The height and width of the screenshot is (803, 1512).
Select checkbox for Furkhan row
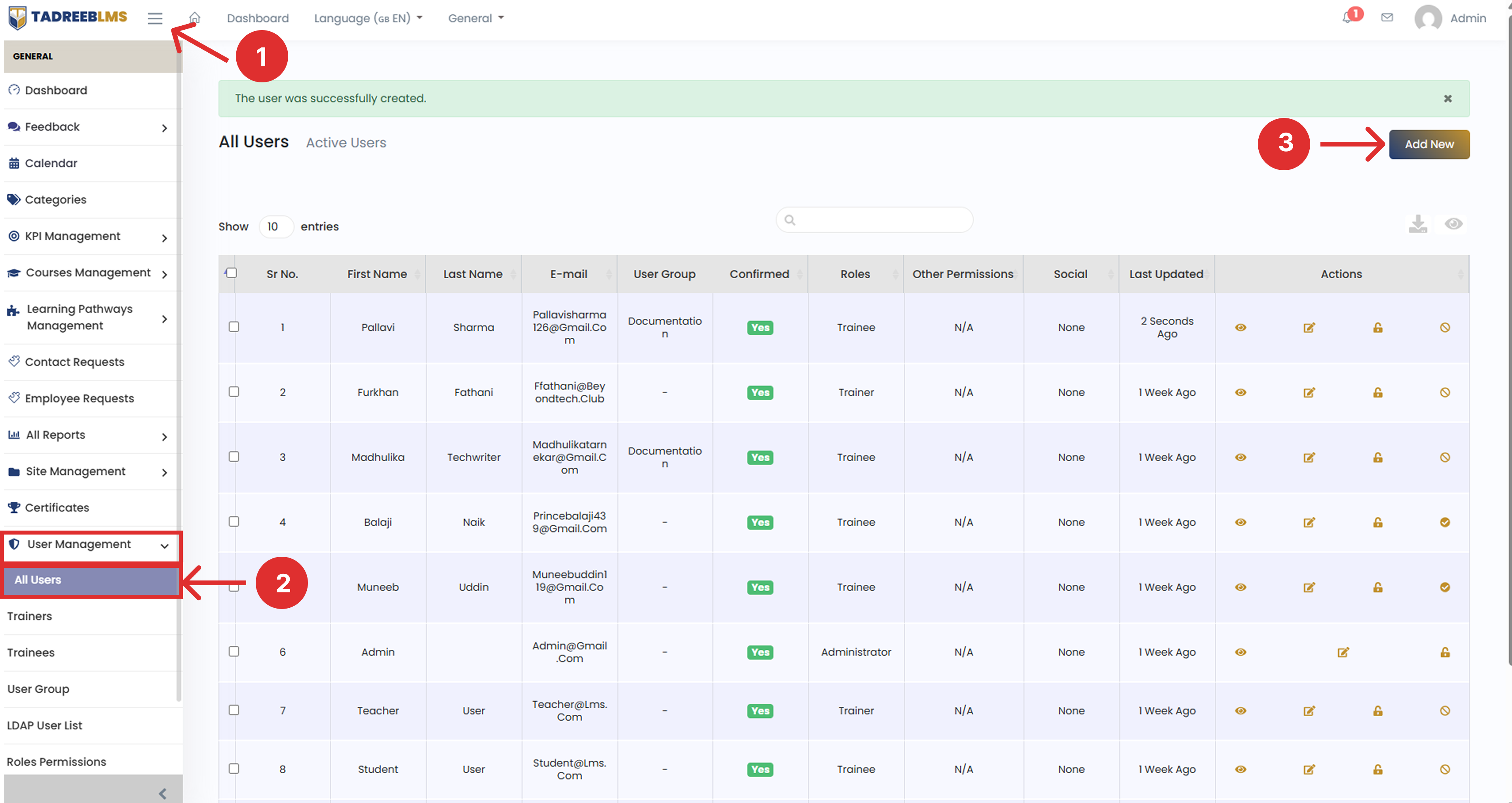click(234, 392)
